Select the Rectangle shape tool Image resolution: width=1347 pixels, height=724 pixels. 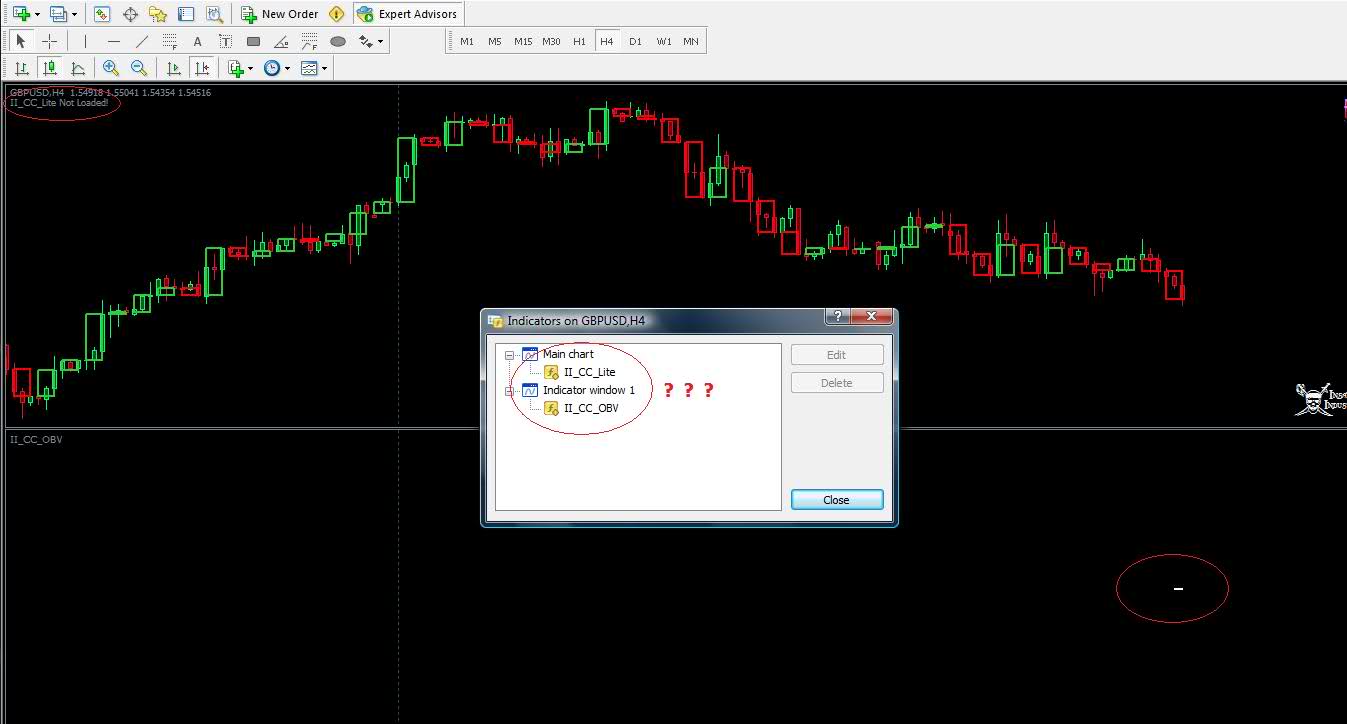point(254,41)
